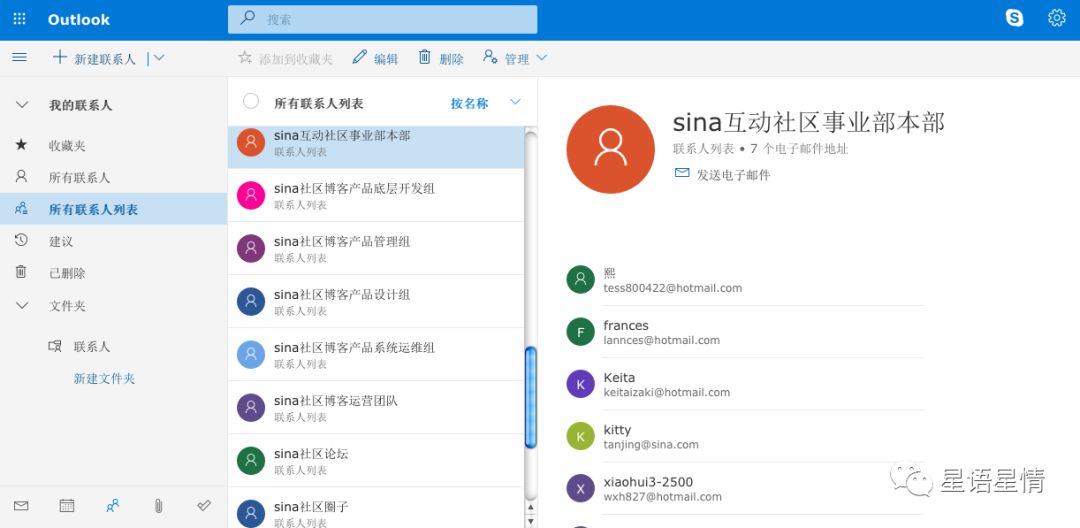This screenshot has height=528, width=1080.
Task: Click the contact list scrollbar thumb
Action: click(x=530, y=397)
